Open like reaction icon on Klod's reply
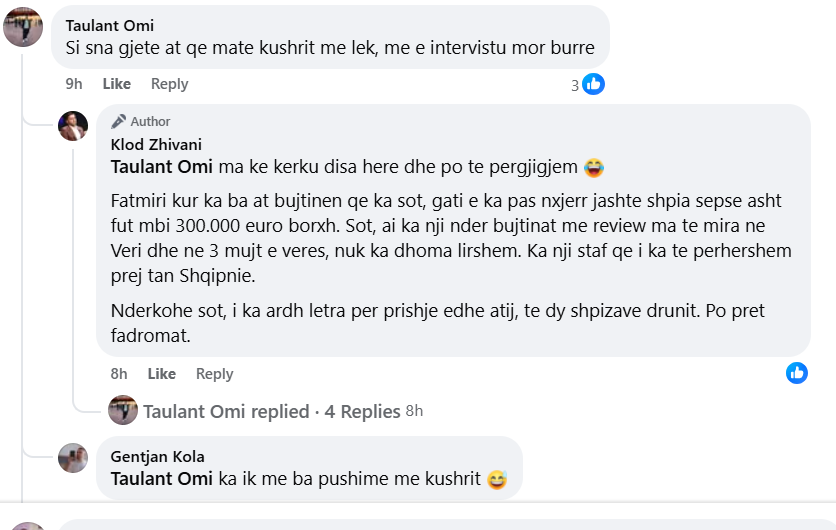Screen dimensions: 836x530 click(797, 373)
